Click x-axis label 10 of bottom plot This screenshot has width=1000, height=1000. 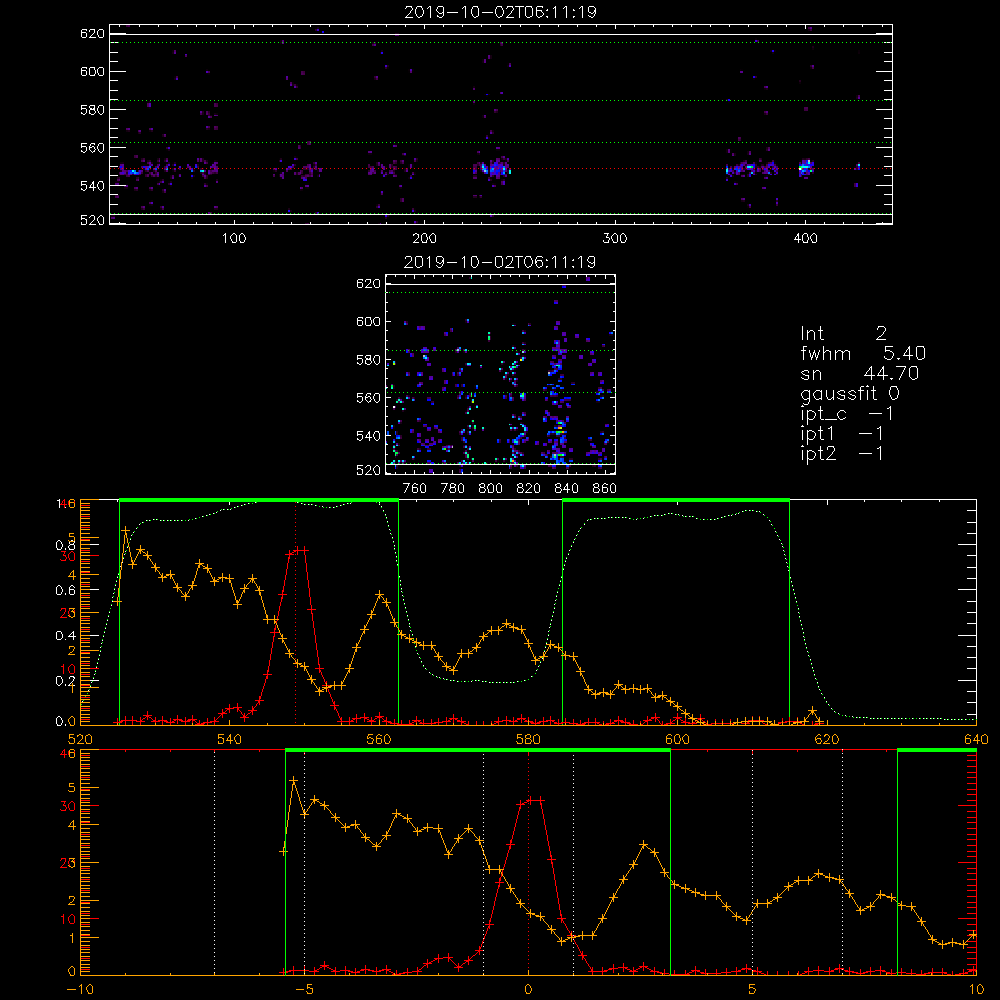tap(976, 989)
